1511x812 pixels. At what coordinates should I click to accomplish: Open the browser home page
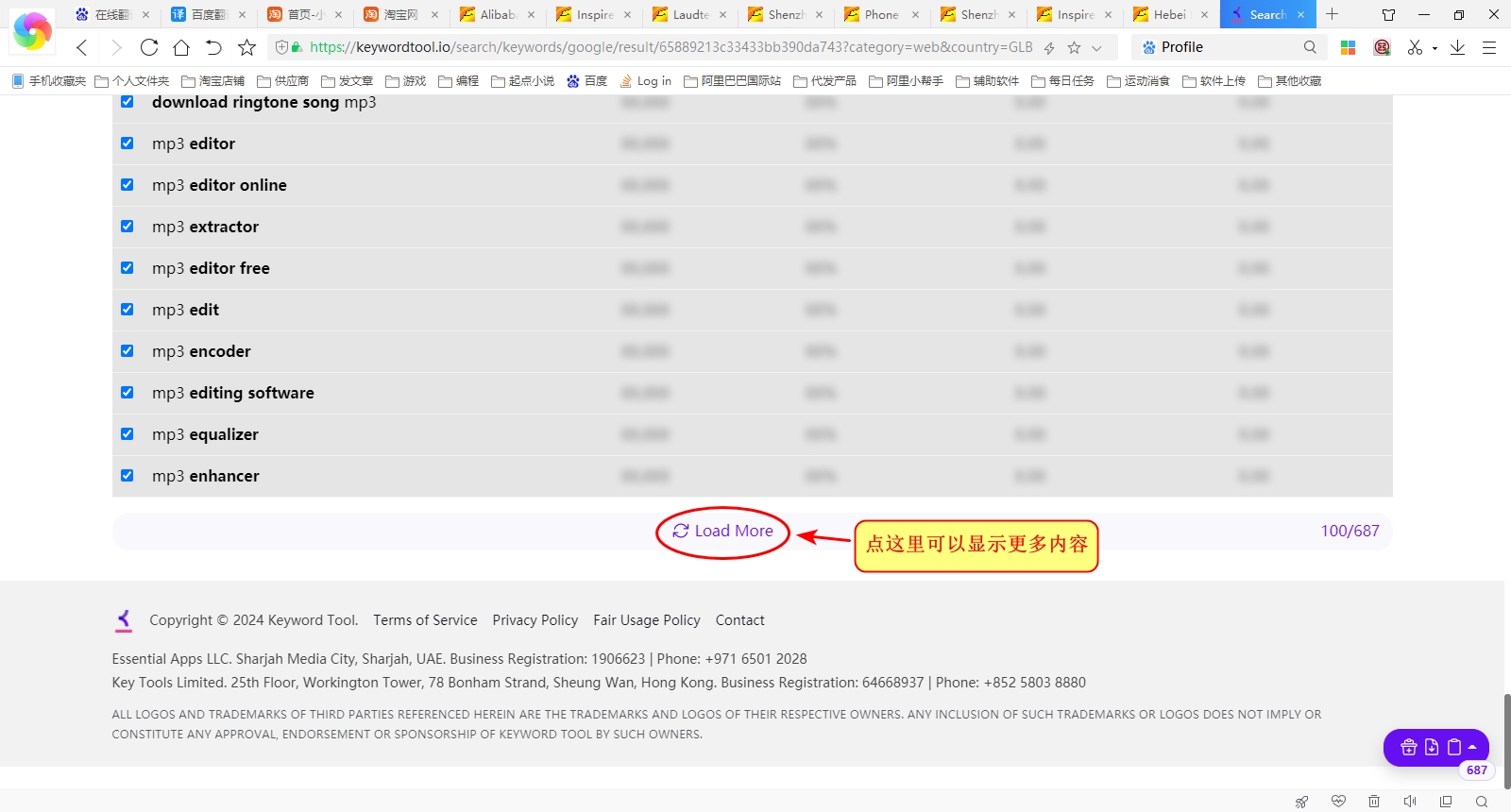click(181, 47)
